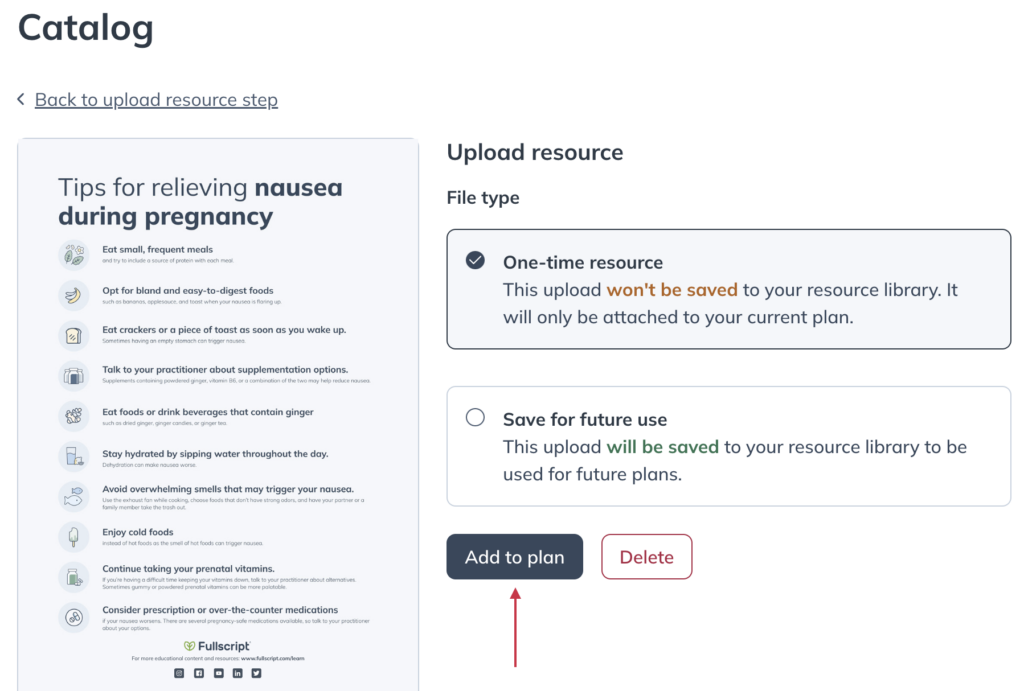Click the fish icon beside smells tip

coord(73,496)
